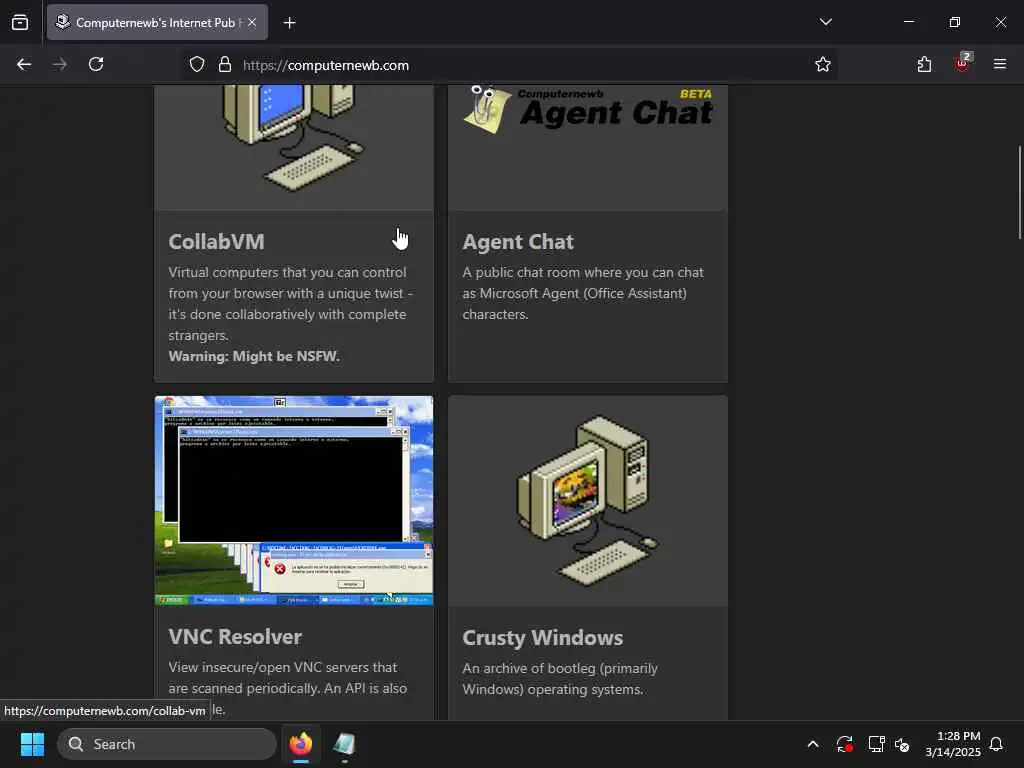Open the Extensions puzzle icon

(924, 64)
